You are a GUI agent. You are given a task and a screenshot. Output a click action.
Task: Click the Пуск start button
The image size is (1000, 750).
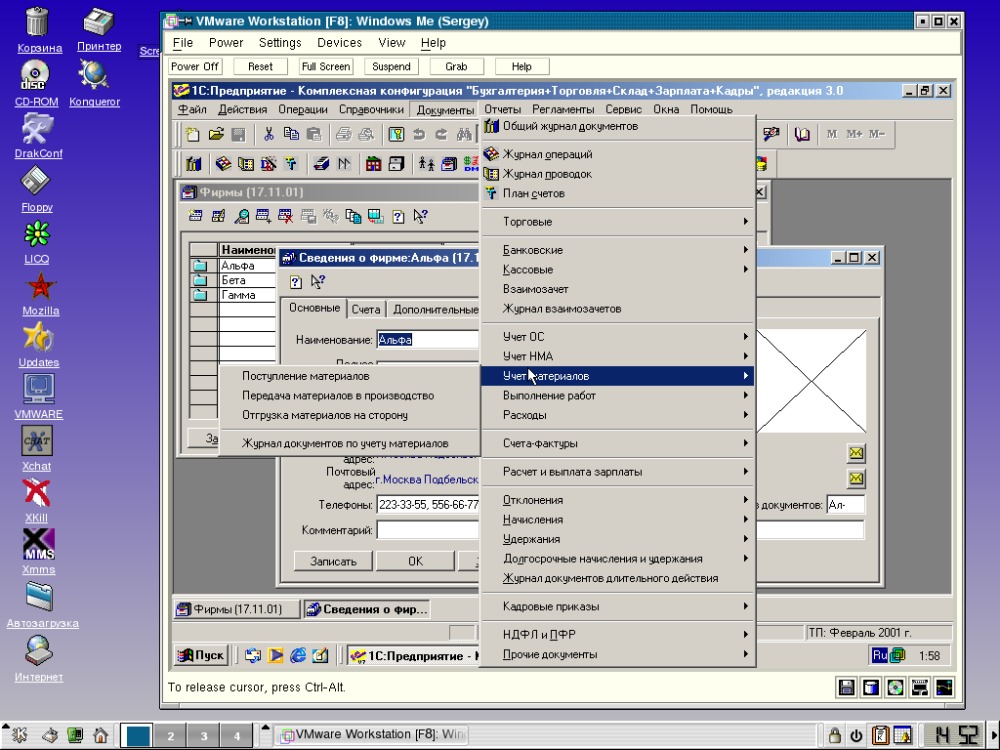(201, 655)
